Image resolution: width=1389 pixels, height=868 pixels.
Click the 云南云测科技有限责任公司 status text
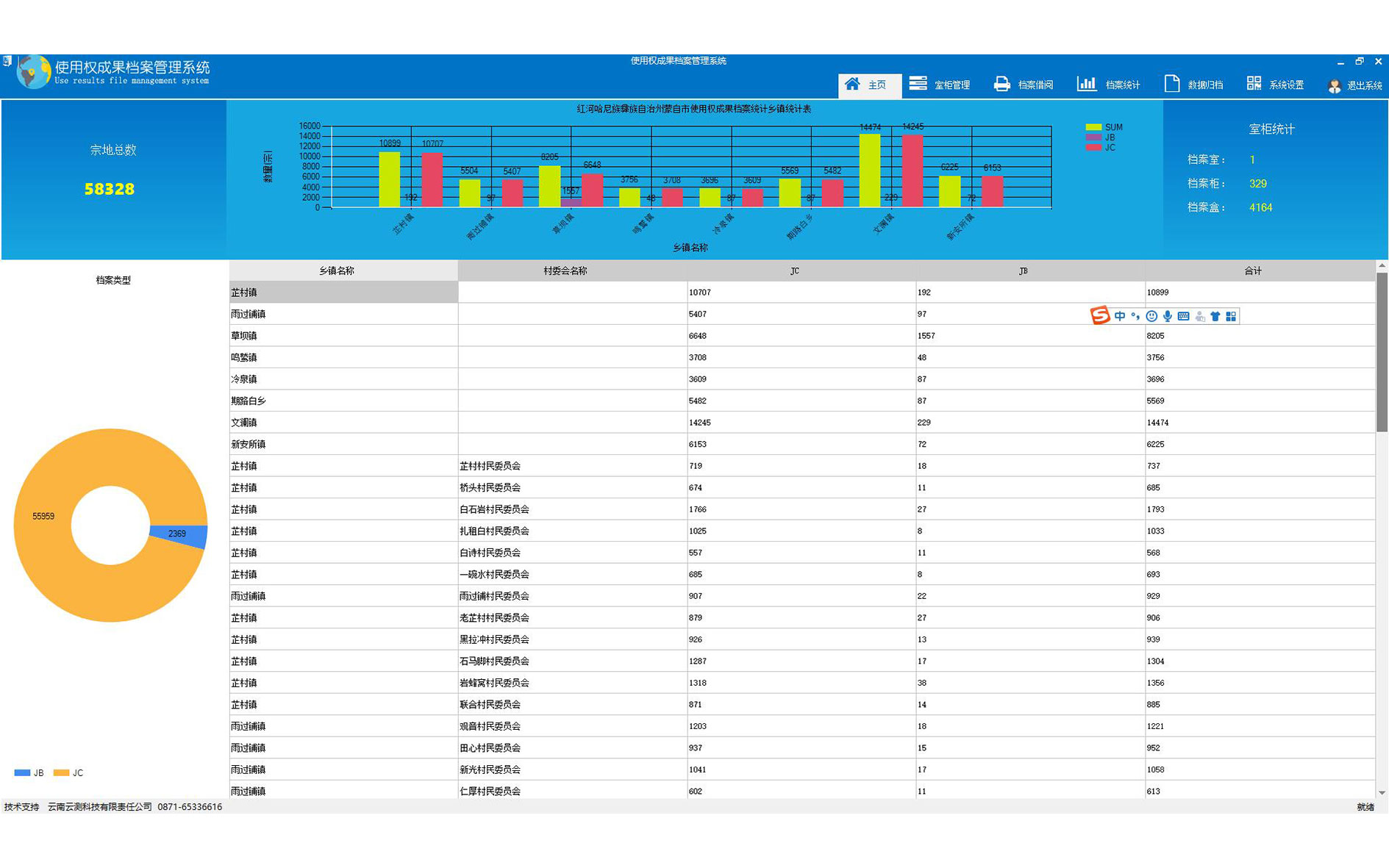click(100, 806)
